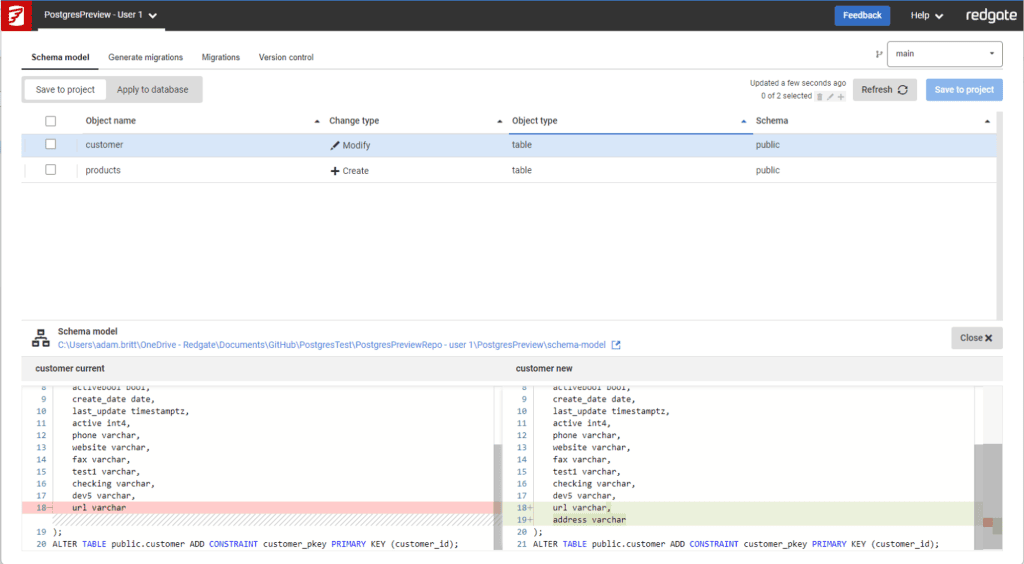Click the schema model hierarchy icon
This screenshot has height=564, width=1024.
tap(40, 338)
